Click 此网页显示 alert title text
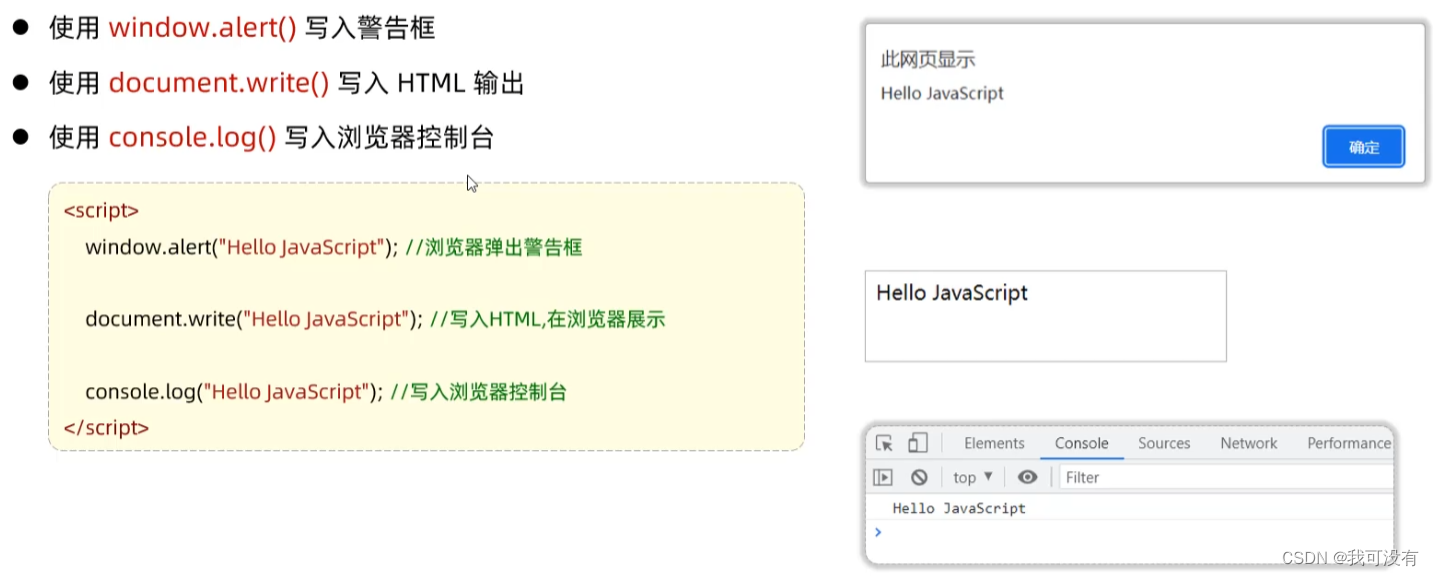This screenshot has height=576, width=1434. tap(927, 60)
